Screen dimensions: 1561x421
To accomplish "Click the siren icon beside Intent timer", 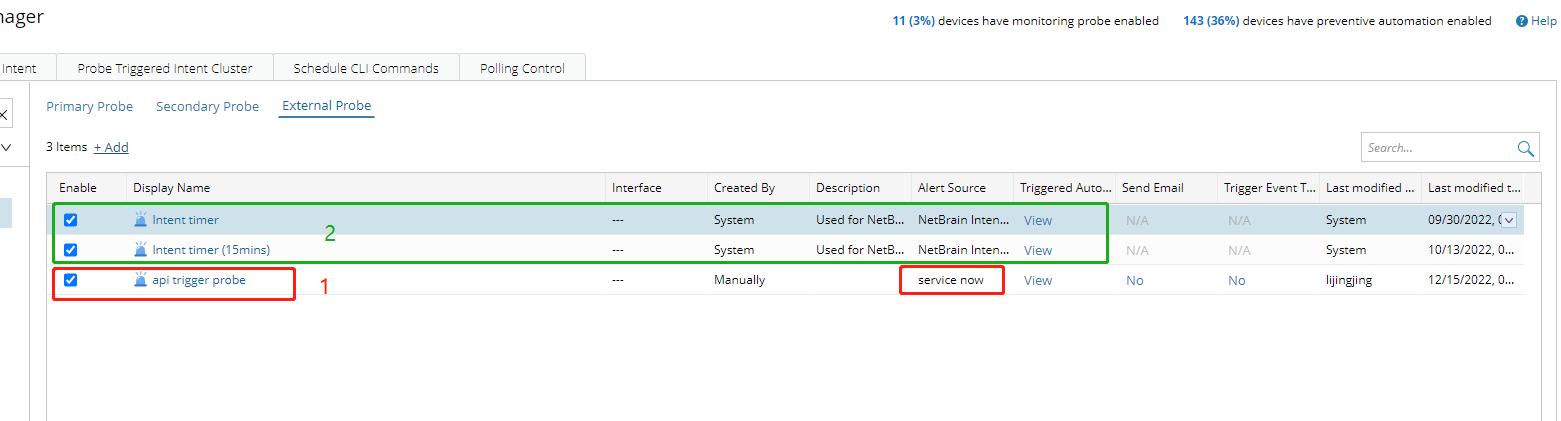I will pyautogui.click(x=140, y=220).
